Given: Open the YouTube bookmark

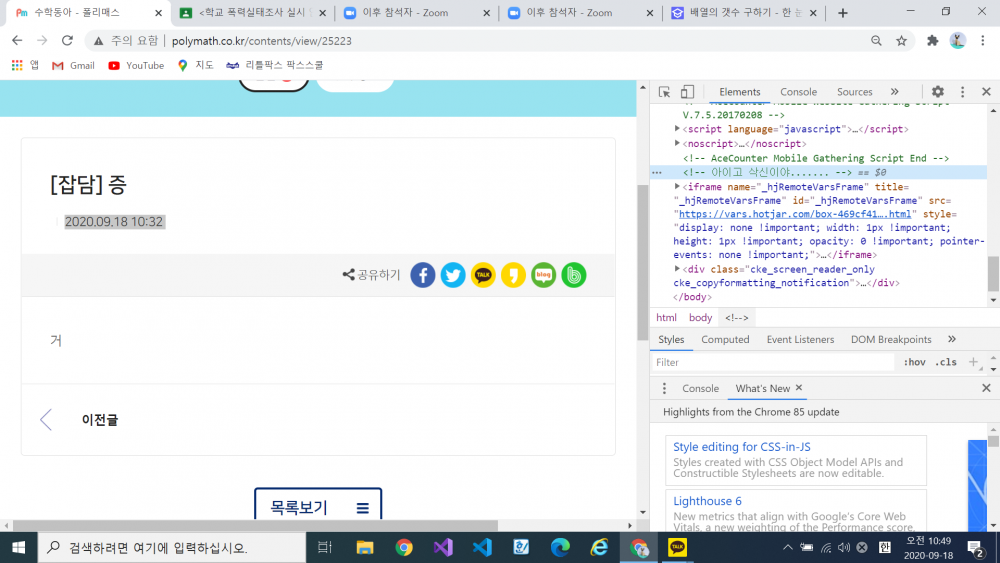Looking at the screenshot, I should click(136, 65).
